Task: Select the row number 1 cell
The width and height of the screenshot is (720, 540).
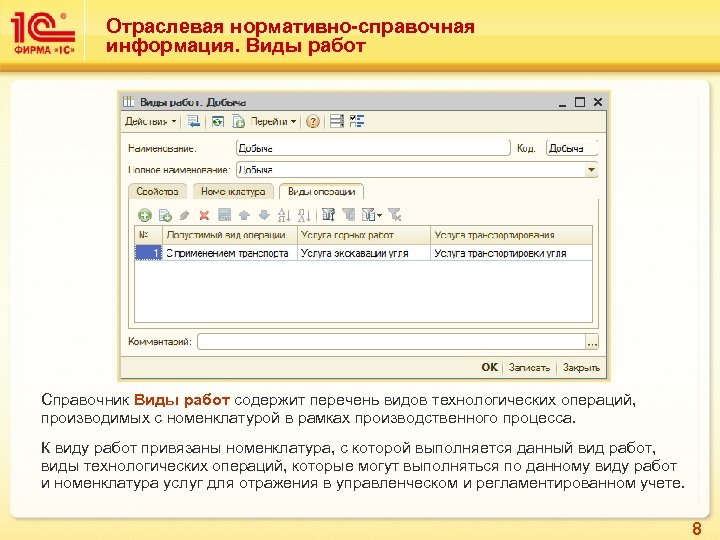Action: (148, 253)
